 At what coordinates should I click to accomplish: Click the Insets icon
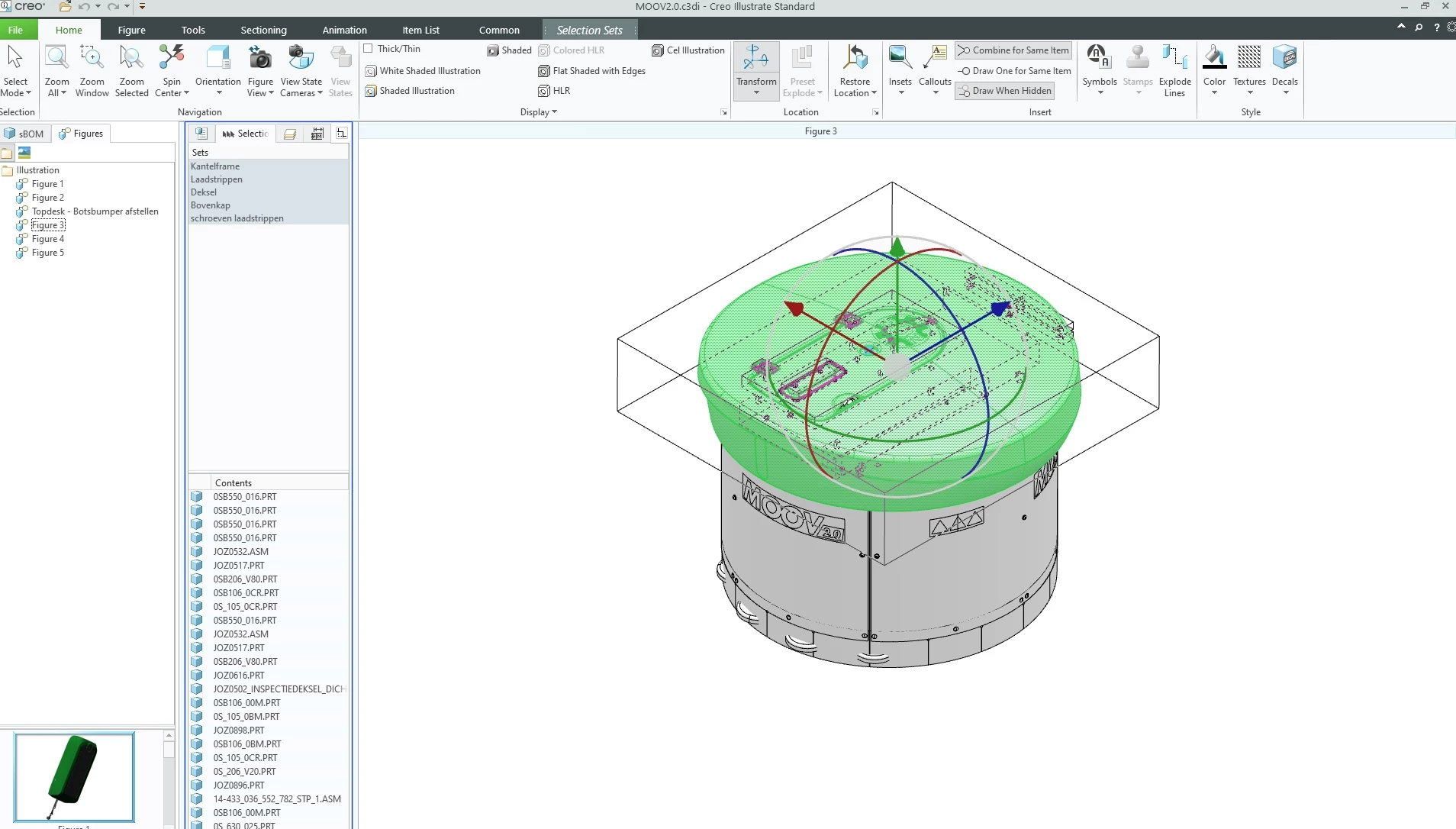tap(900, 57)
